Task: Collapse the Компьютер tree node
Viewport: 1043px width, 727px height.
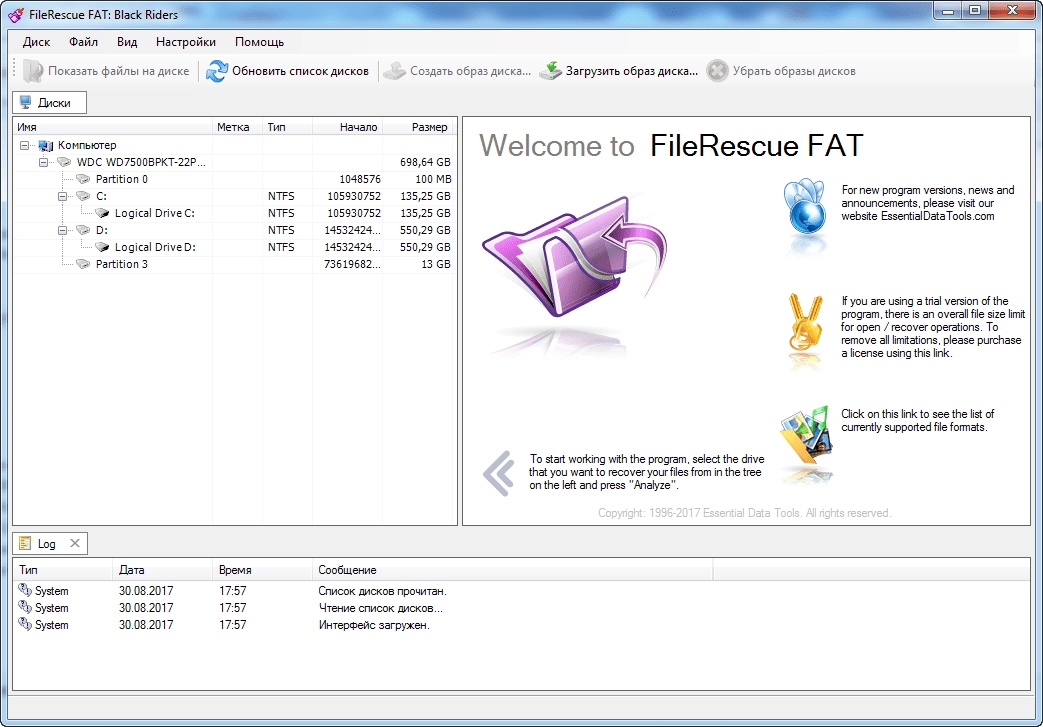Action: 25,145
